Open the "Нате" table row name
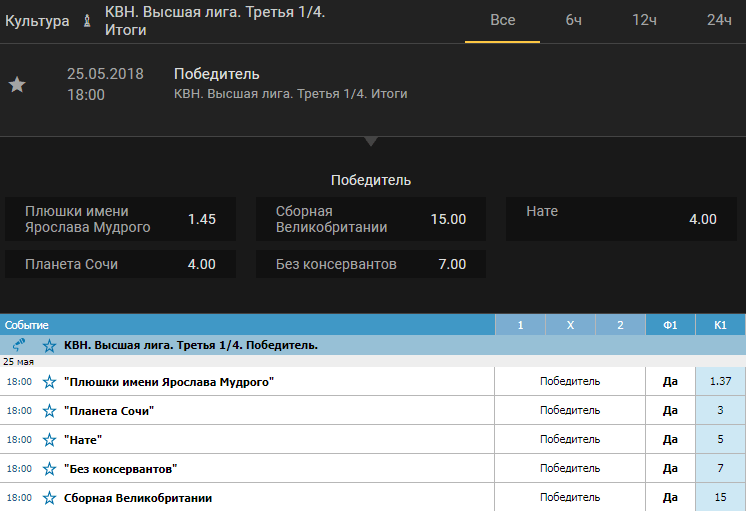The width and height of the screenshot is (746, 511). (x=83, y=440)
